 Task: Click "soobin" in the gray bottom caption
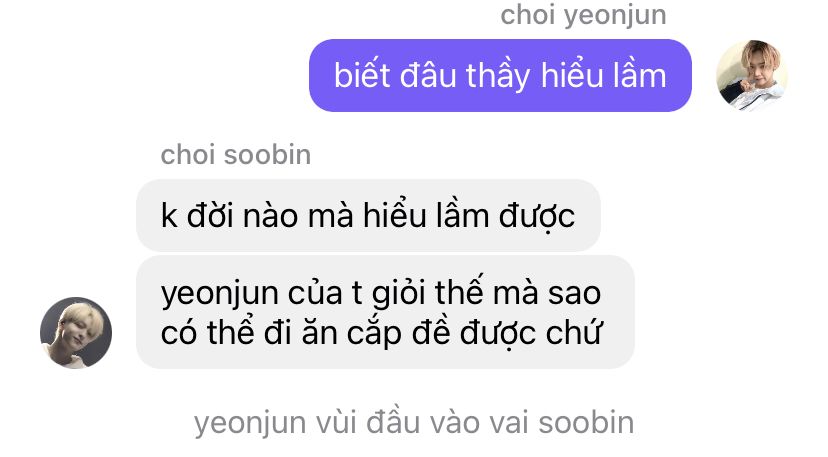[586, 422]
